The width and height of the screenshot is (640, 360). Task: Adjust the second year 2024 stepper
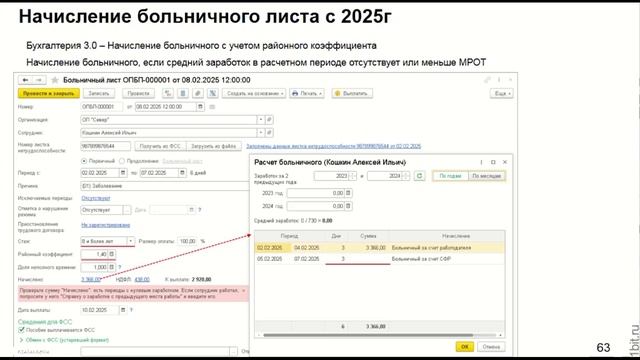click(x=405, y=176)
